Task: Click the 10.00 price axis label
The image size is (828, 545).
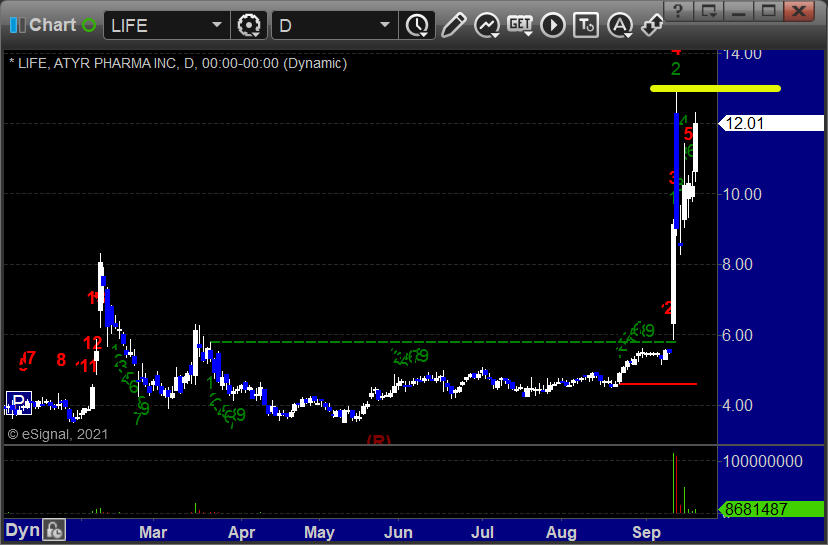Action: (x=742, y=194)
